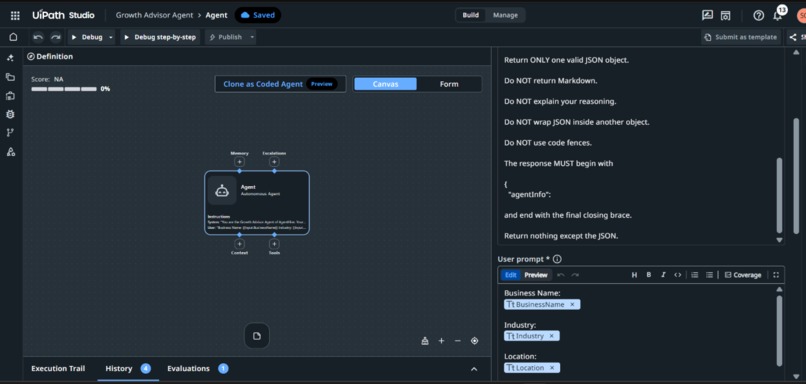
Task: Switch to Form view
Action: pos(449,84)
